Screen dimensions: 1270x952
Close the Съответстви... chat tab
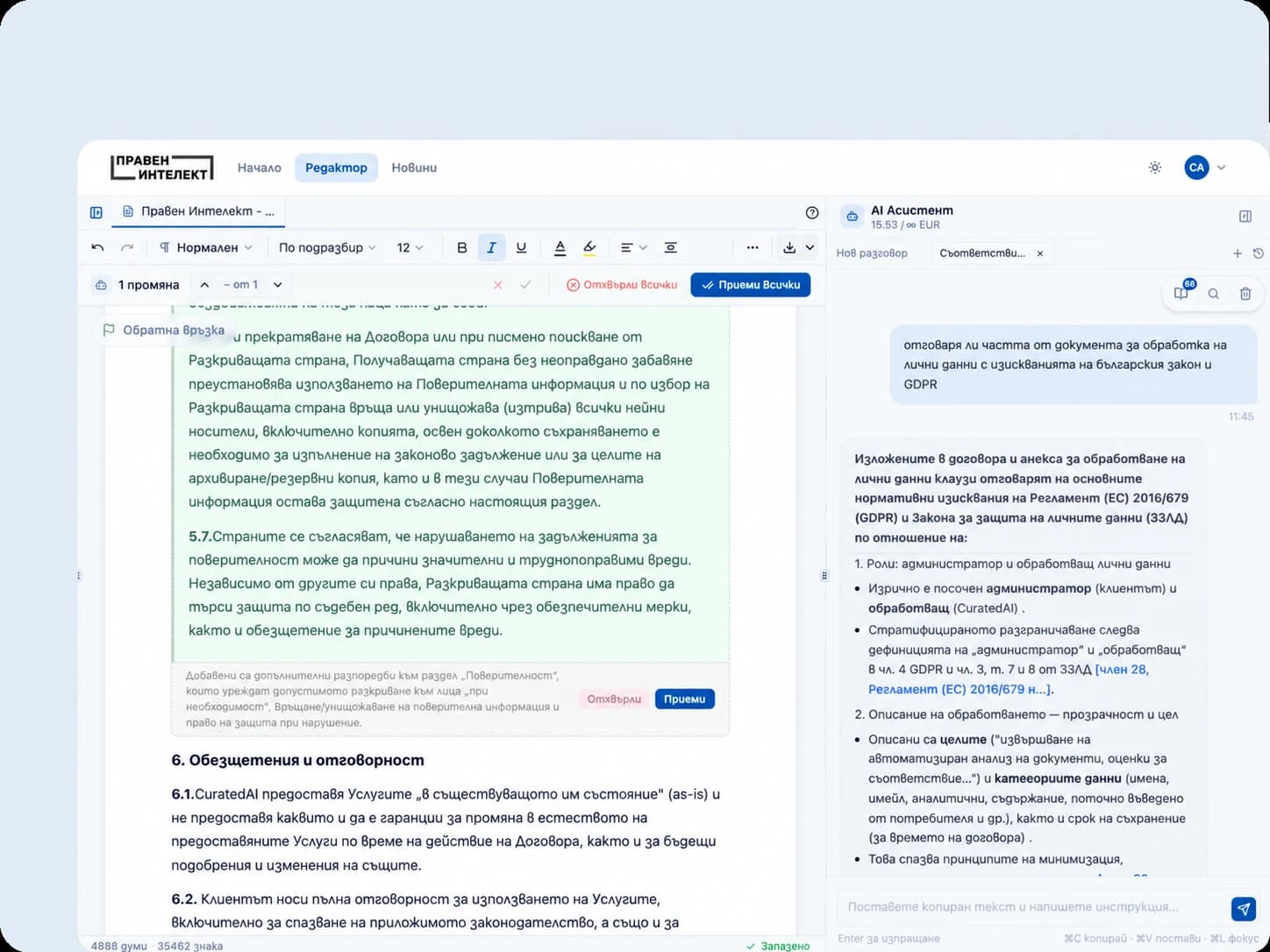pos(1040,253)
